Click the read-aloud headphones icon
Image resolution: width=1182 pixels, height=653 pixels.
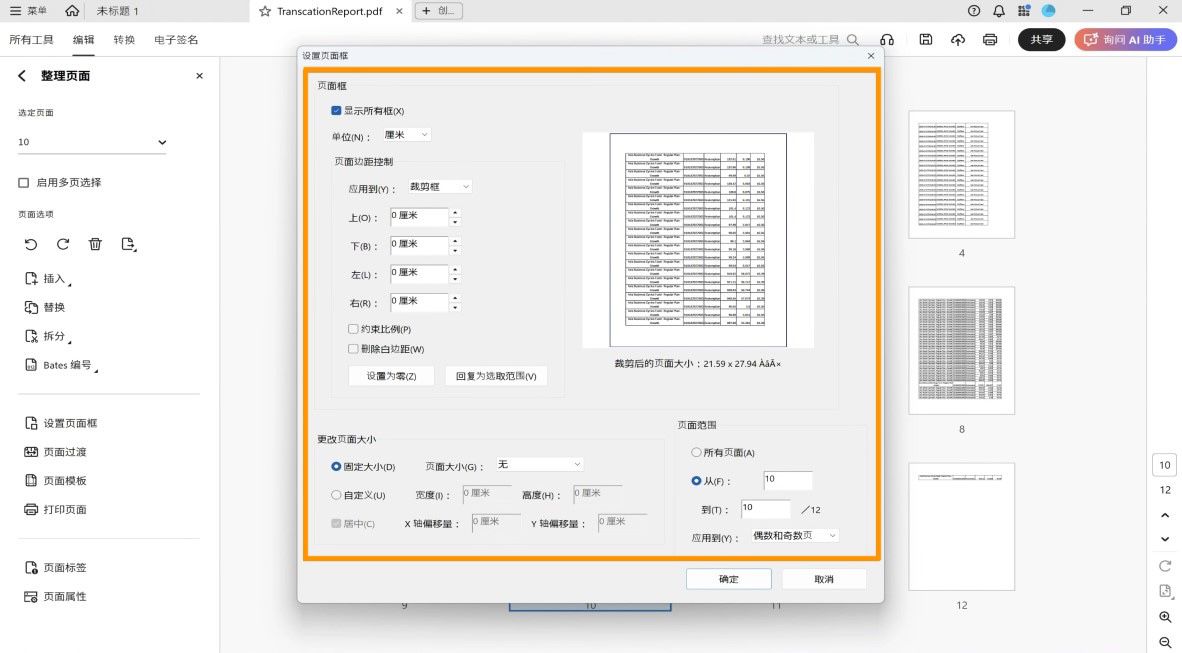click(887, 39)
